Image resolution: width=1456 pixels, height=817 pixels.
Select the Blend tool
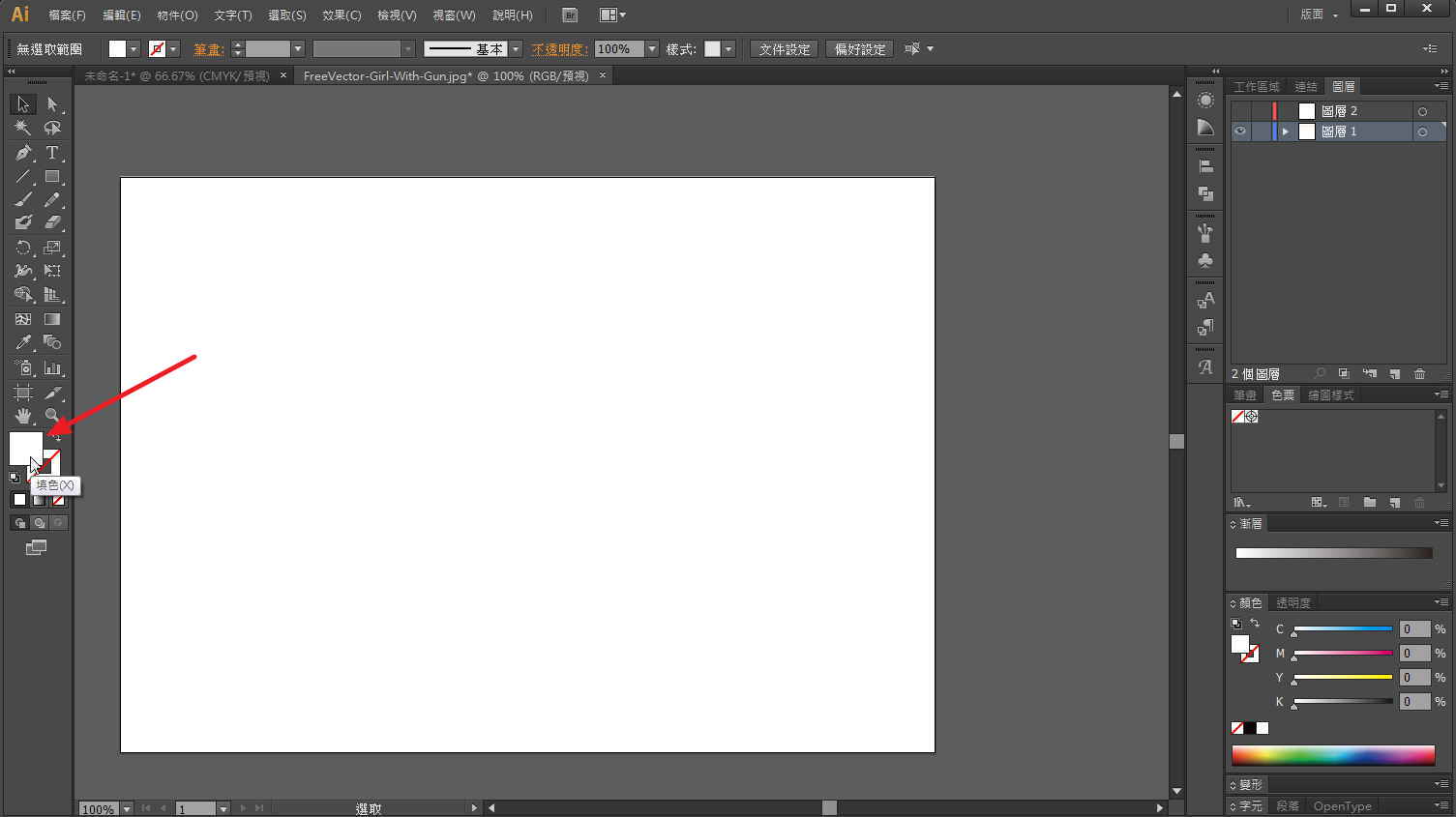(52, 342)
